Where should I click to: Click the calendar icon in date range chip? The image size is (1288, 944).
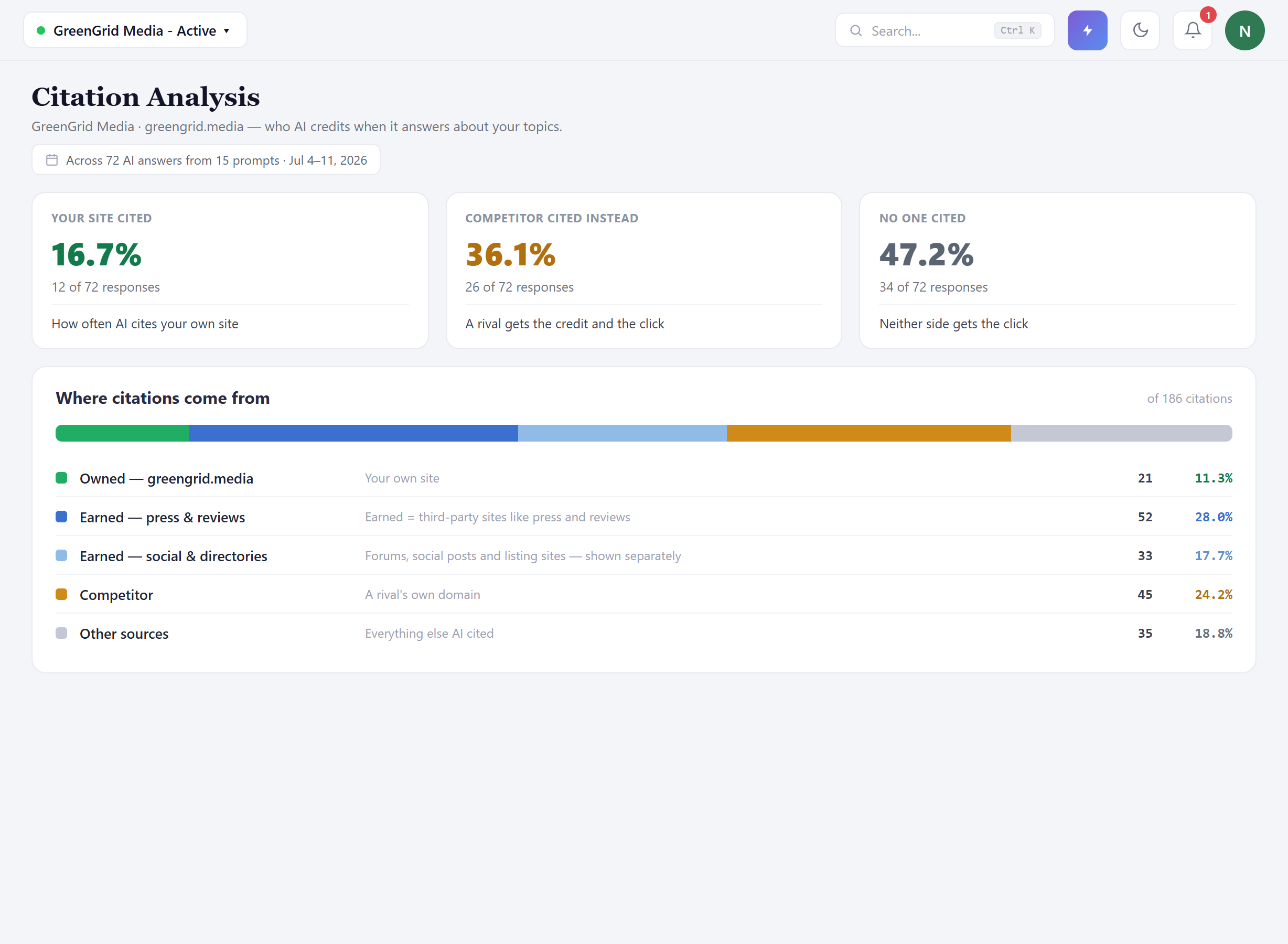pyautogui.click(x=52, y=160)
